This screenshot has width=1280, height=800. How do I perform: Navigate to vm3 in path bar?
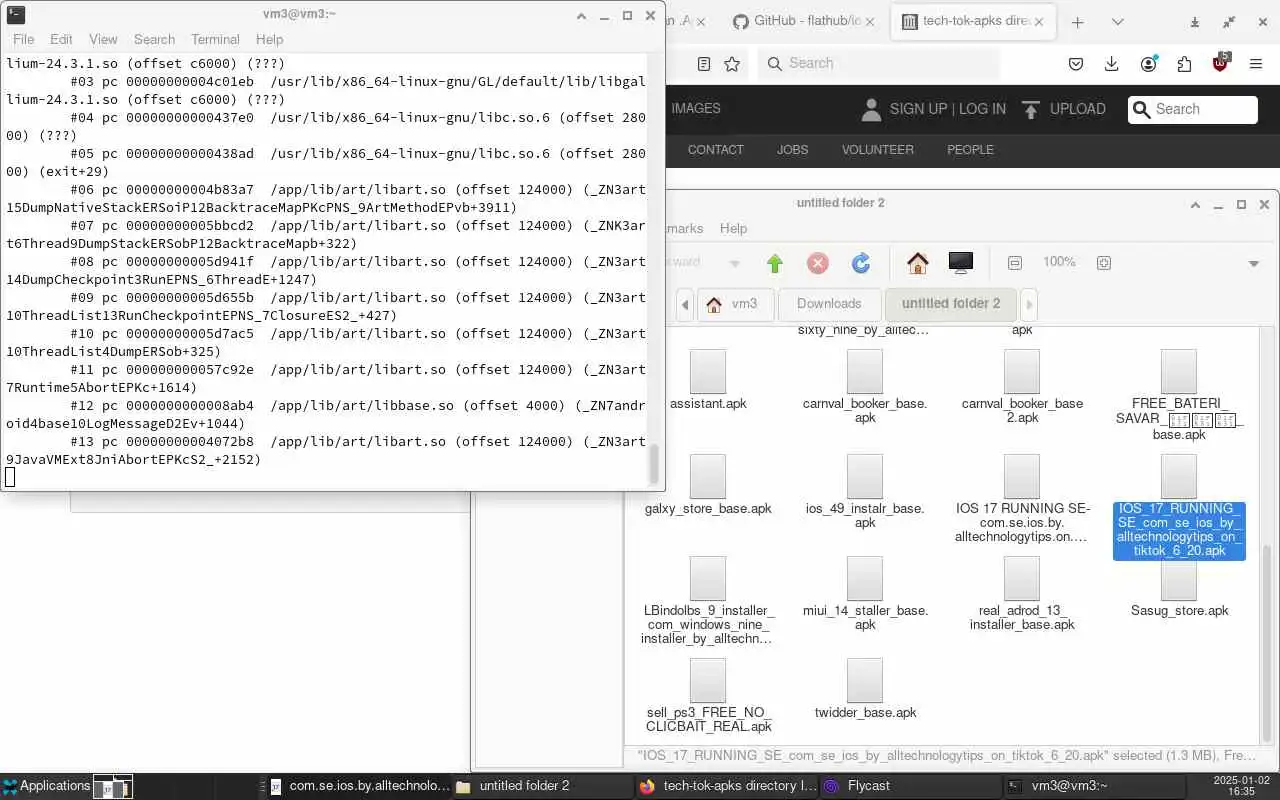coord(734,304)
